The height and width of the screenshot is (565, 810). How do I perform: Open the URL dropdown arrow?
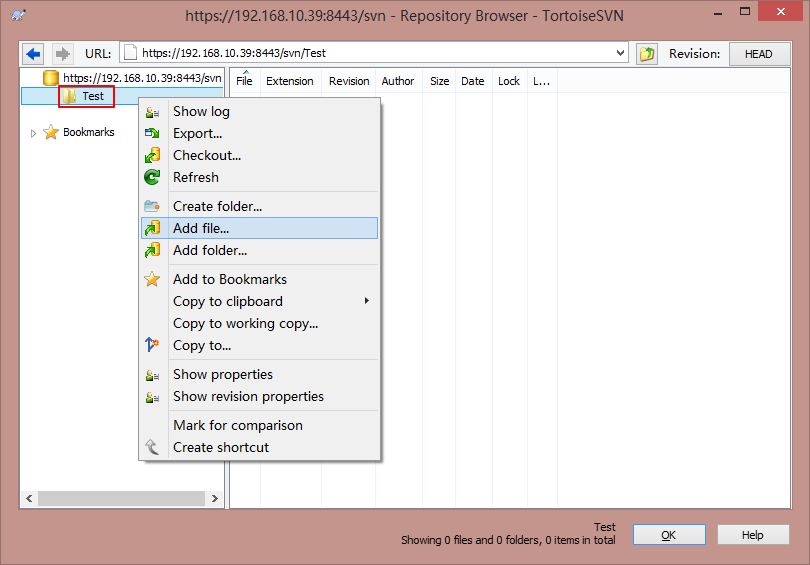coord(620,53)
